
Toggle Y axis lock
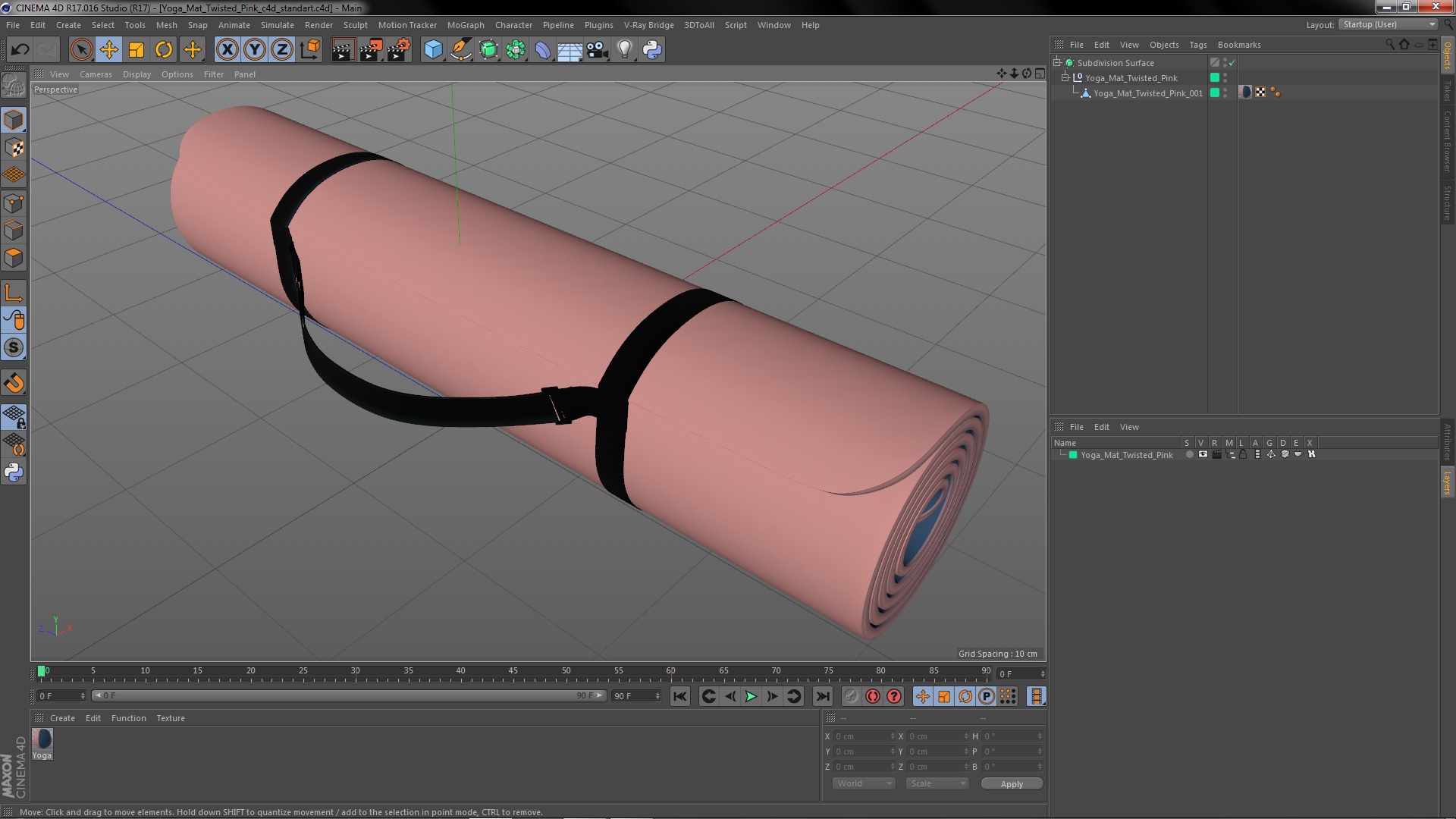(x=255, y=50)
